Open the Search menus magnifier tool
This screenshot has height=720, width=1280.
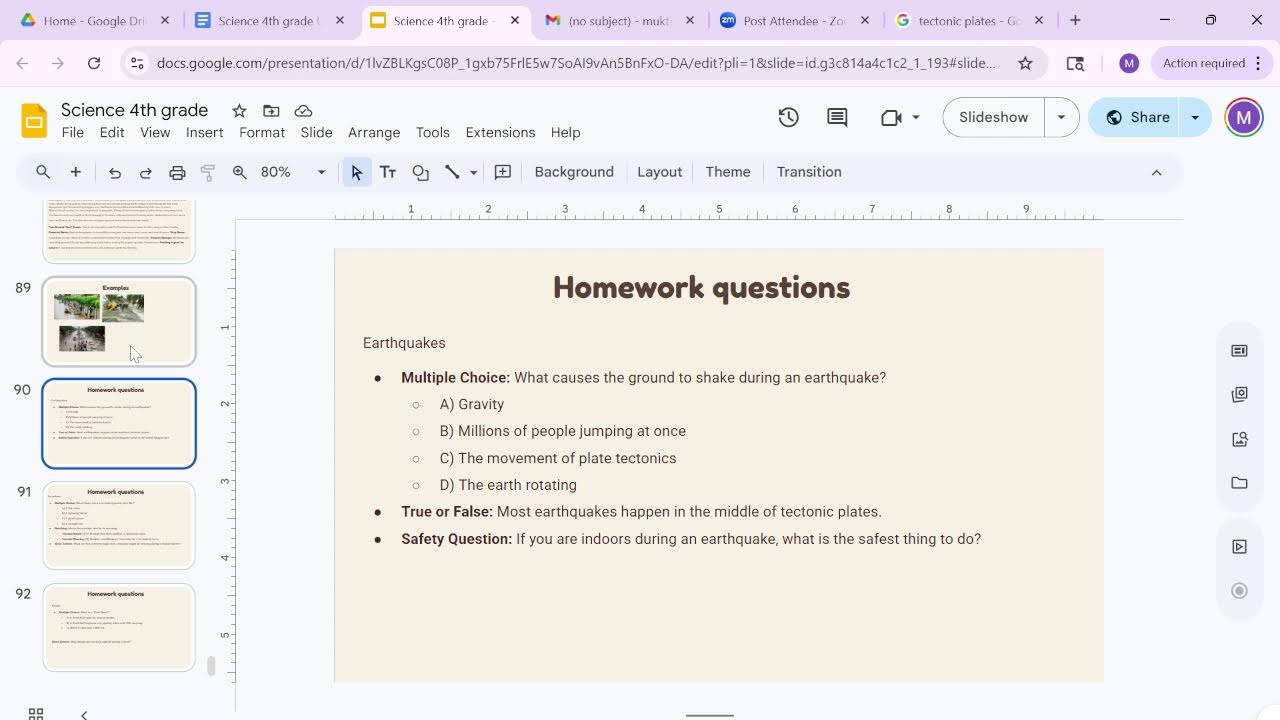(x=43, y=172)
